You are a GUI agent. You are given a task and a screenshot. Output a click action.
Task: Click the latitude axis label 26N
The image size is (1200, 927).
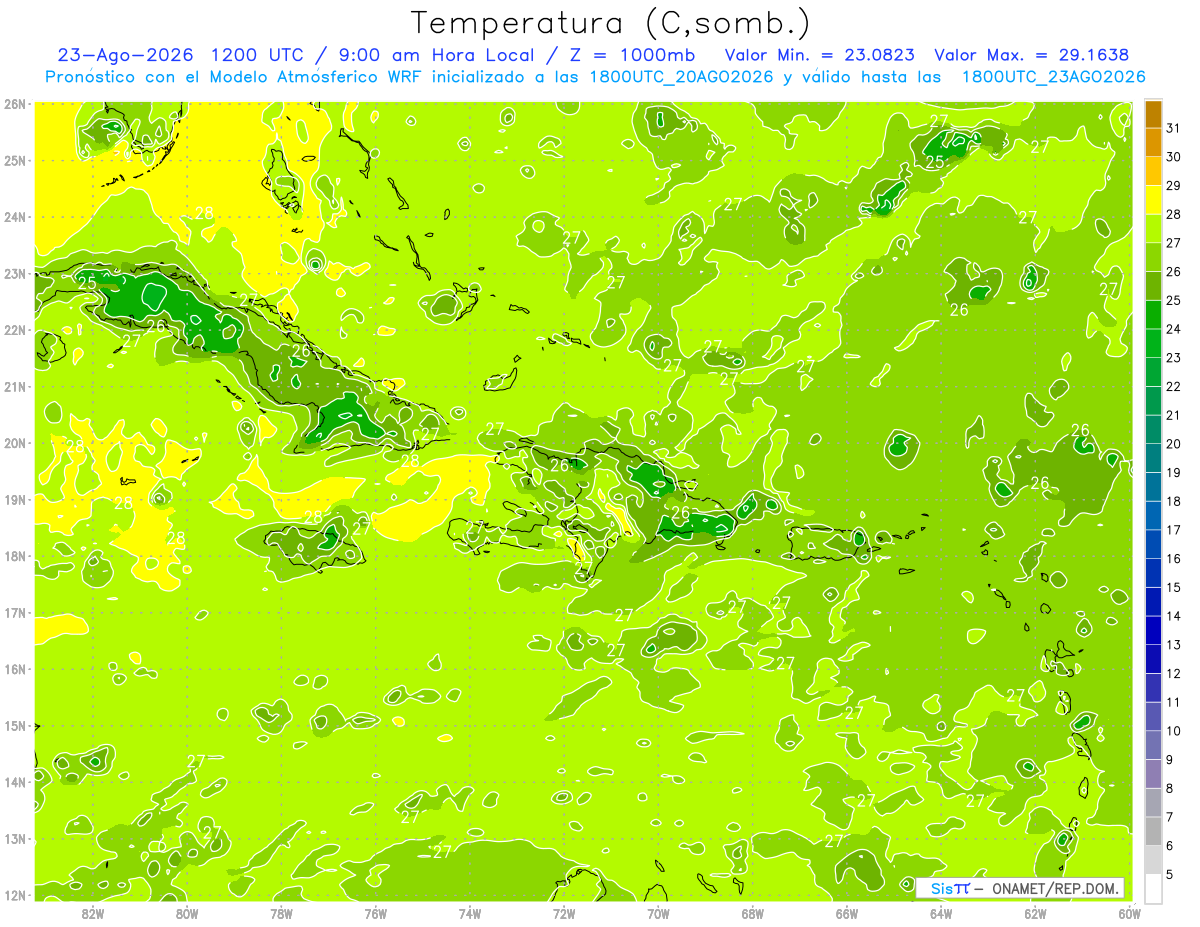[x=15, y=104]
